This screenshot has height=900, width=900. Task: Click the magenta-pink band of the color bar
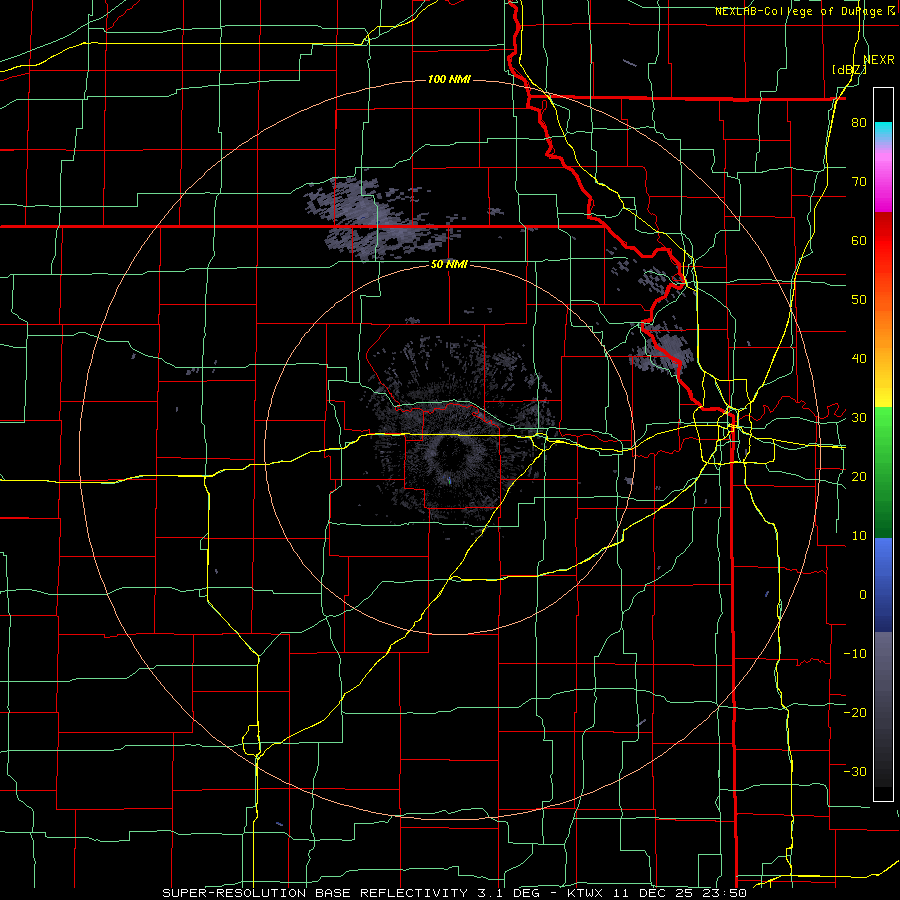click(883, 178)
